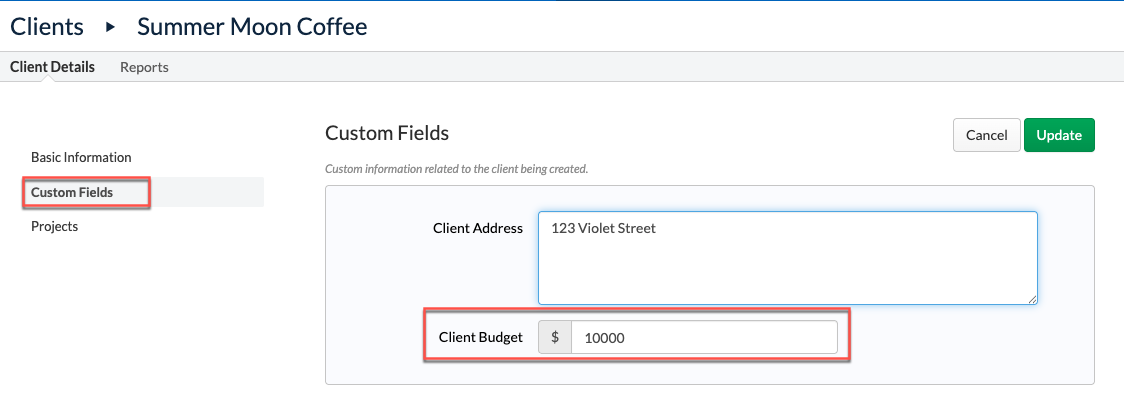Screen dimensions: 1124x395
Task: Click the dollar sign currency prefix
Action: pos(555,337)
